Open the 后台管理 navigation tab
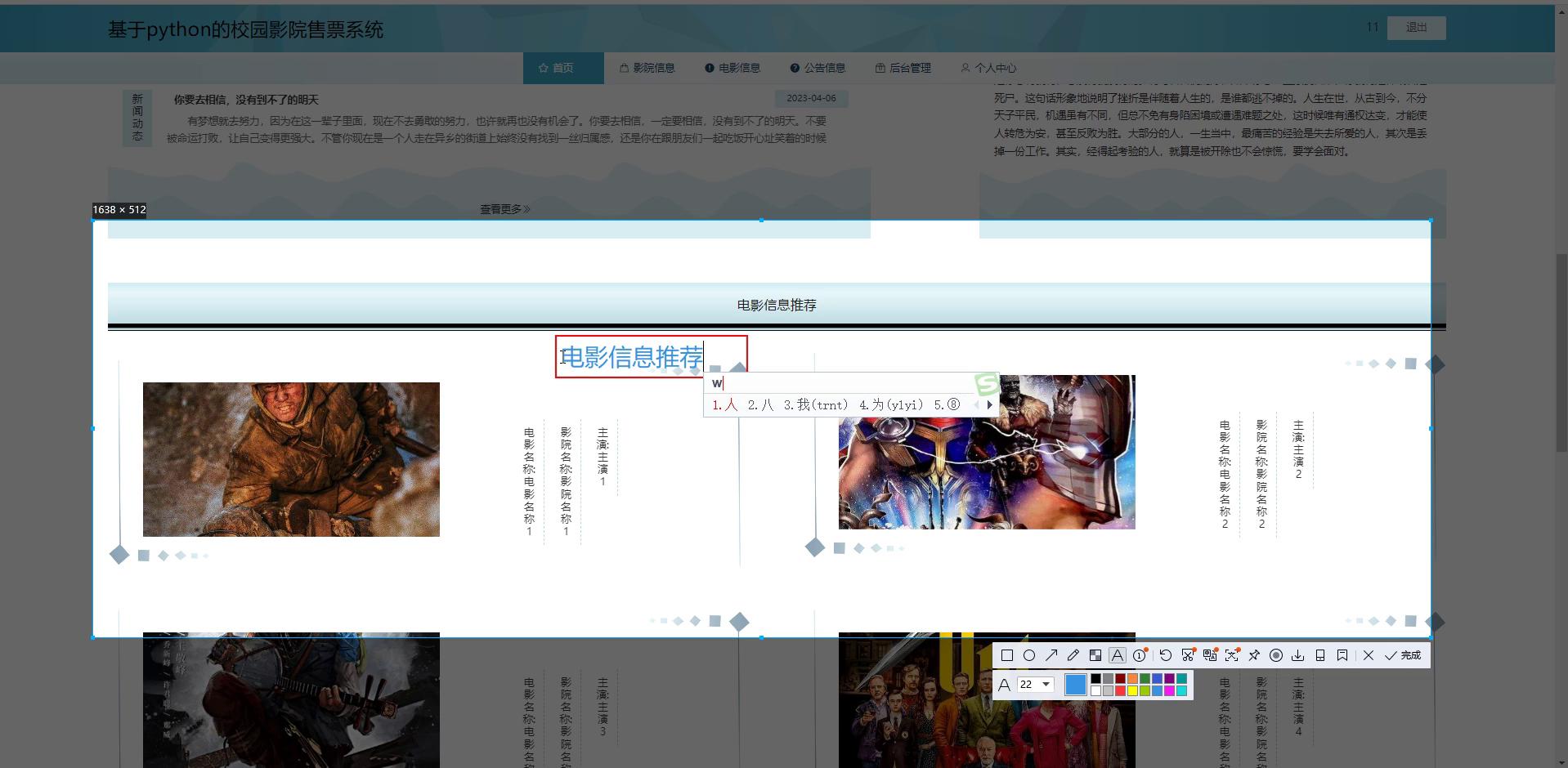The height and width of the screenshot is (768, 1568). pos(903,68)
